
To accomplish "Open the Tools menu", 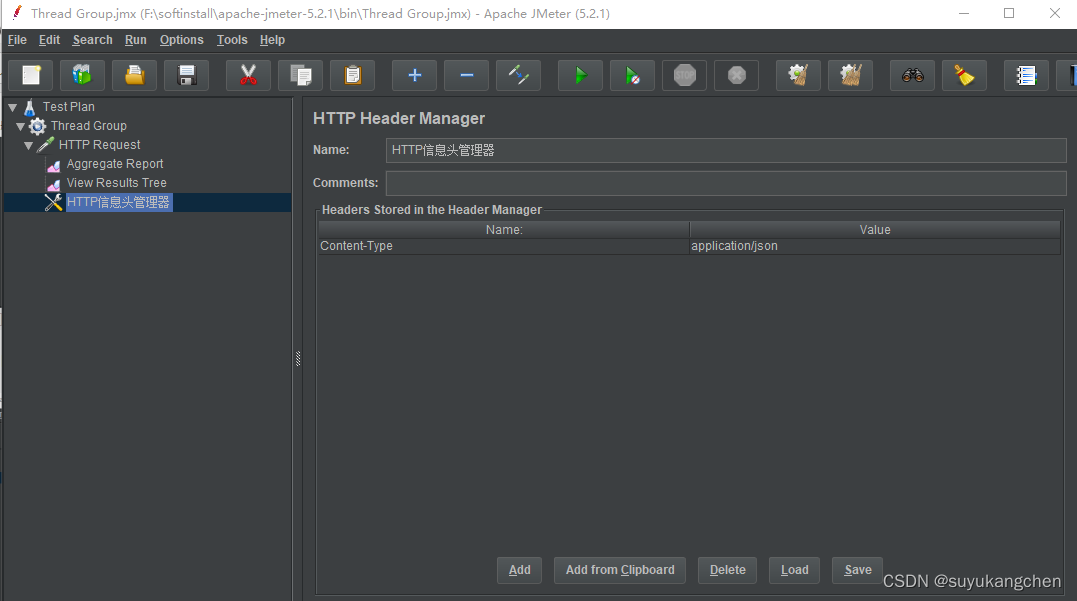I will (x=232, y=40).
